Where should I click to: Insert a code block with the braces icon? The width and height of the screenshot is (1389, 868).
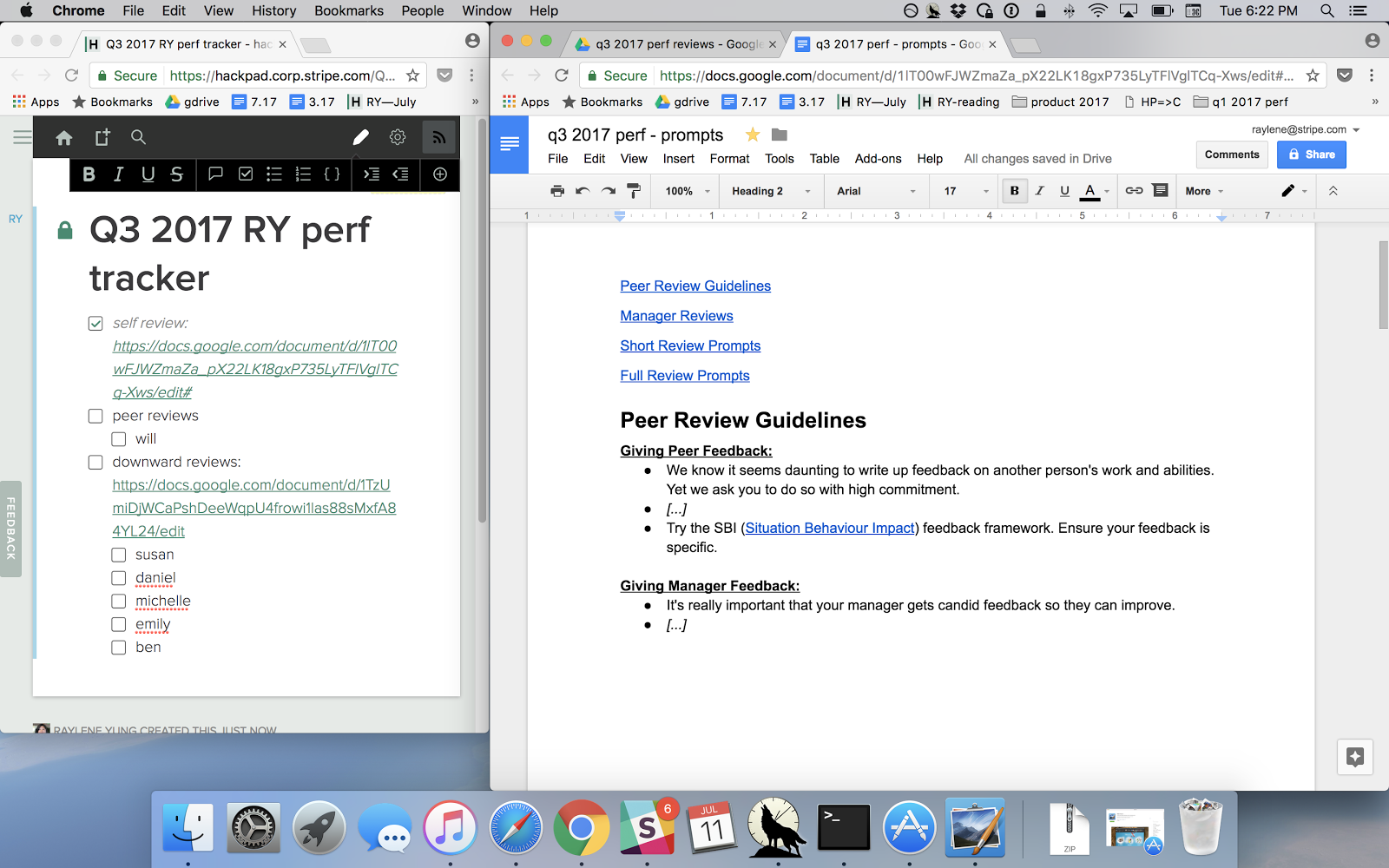tap(332, 174)
